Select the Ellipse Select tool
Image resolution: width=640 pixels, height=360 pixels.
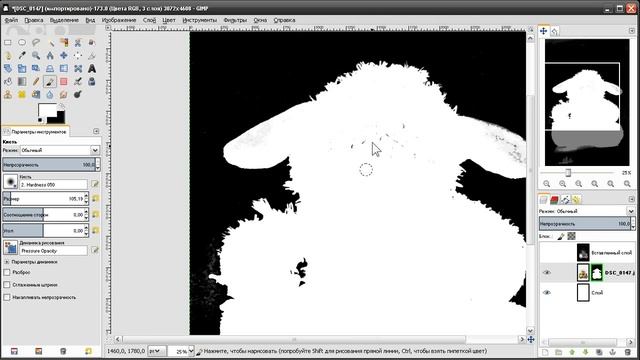pos(22,42)
